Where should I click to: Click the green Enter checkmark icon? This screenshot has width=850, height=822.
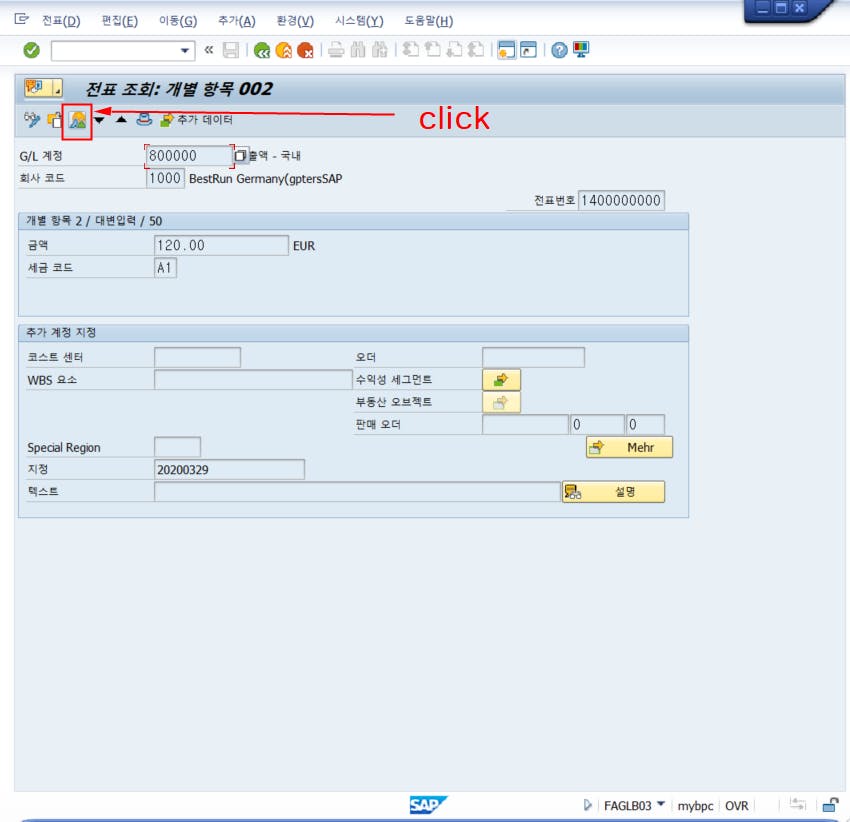click(x=31, y=50)
